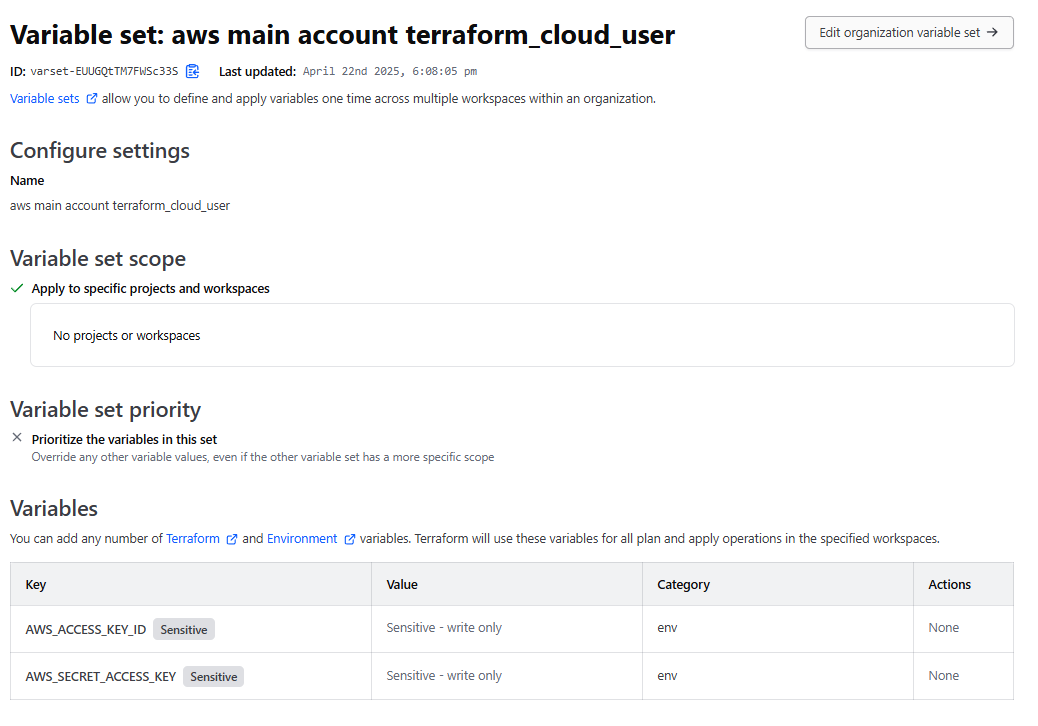Click Sensitive badge on AWS_ACCESS_KEY_ID row
The image size is (1038, 726).
tap(183, 628)
